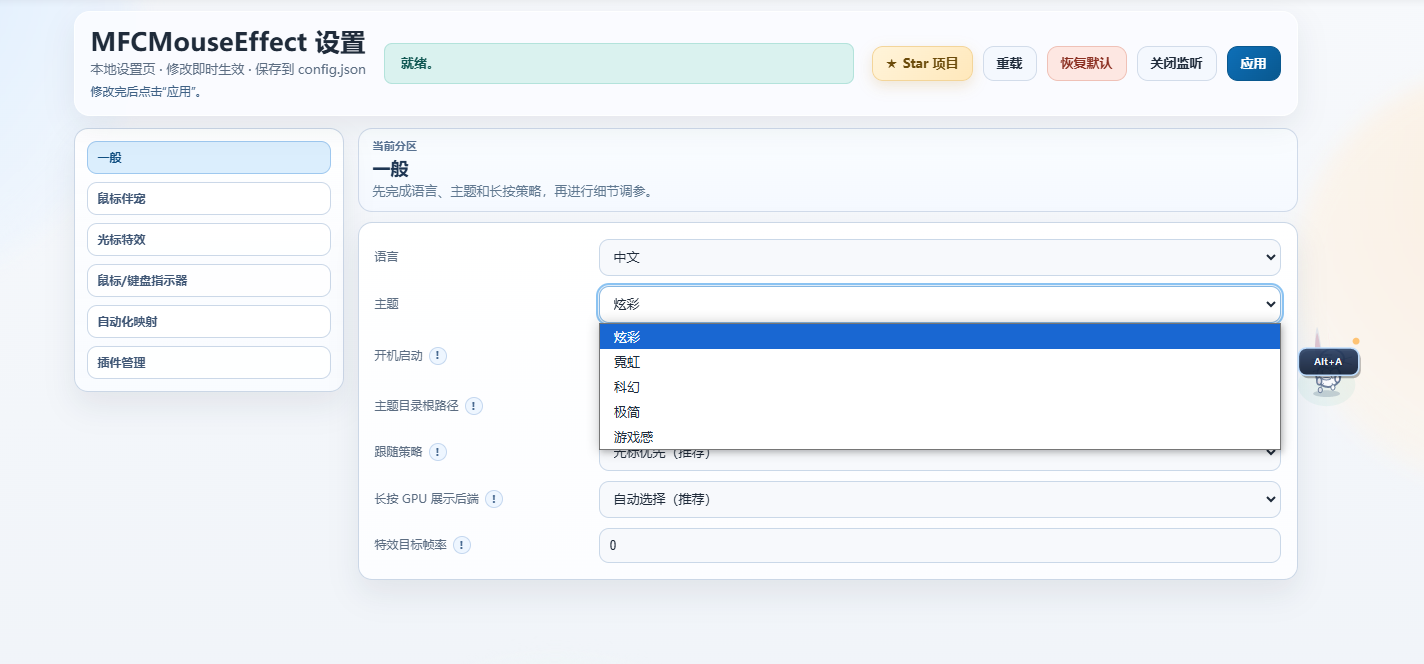
Task: Click the 开机启动 label text
Action: 398,355
